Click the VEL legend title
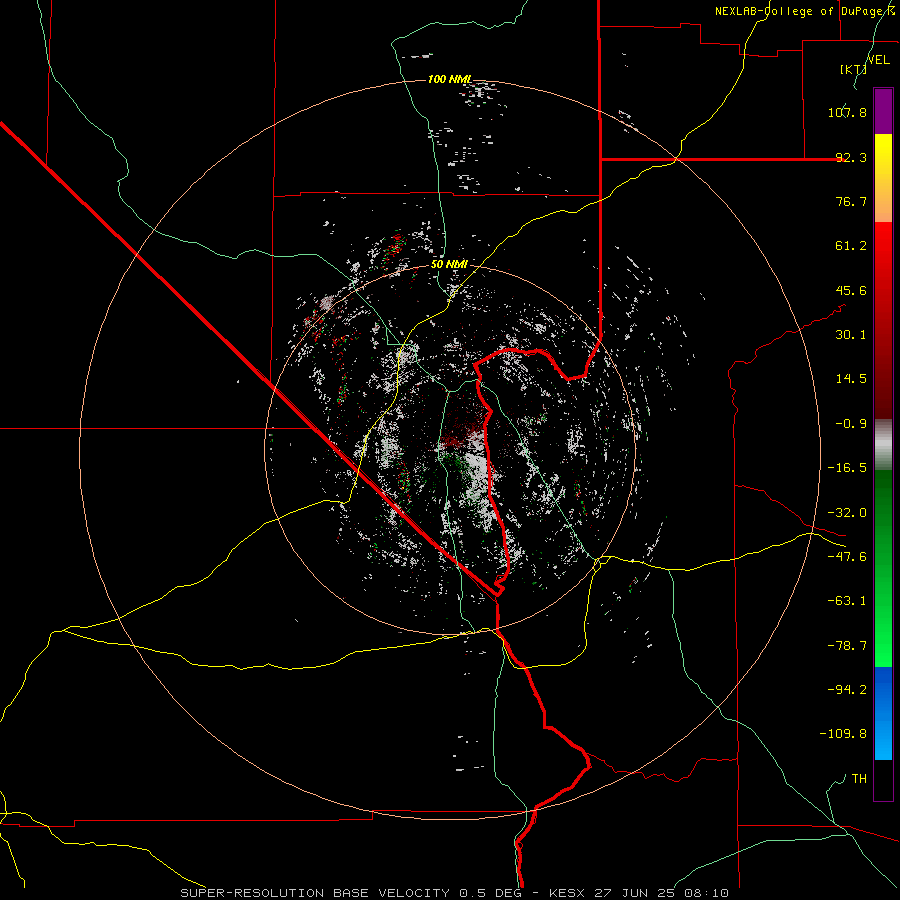The height and width of the screenshot is (900, 900). pyautogui.click(x=878, y=60)
